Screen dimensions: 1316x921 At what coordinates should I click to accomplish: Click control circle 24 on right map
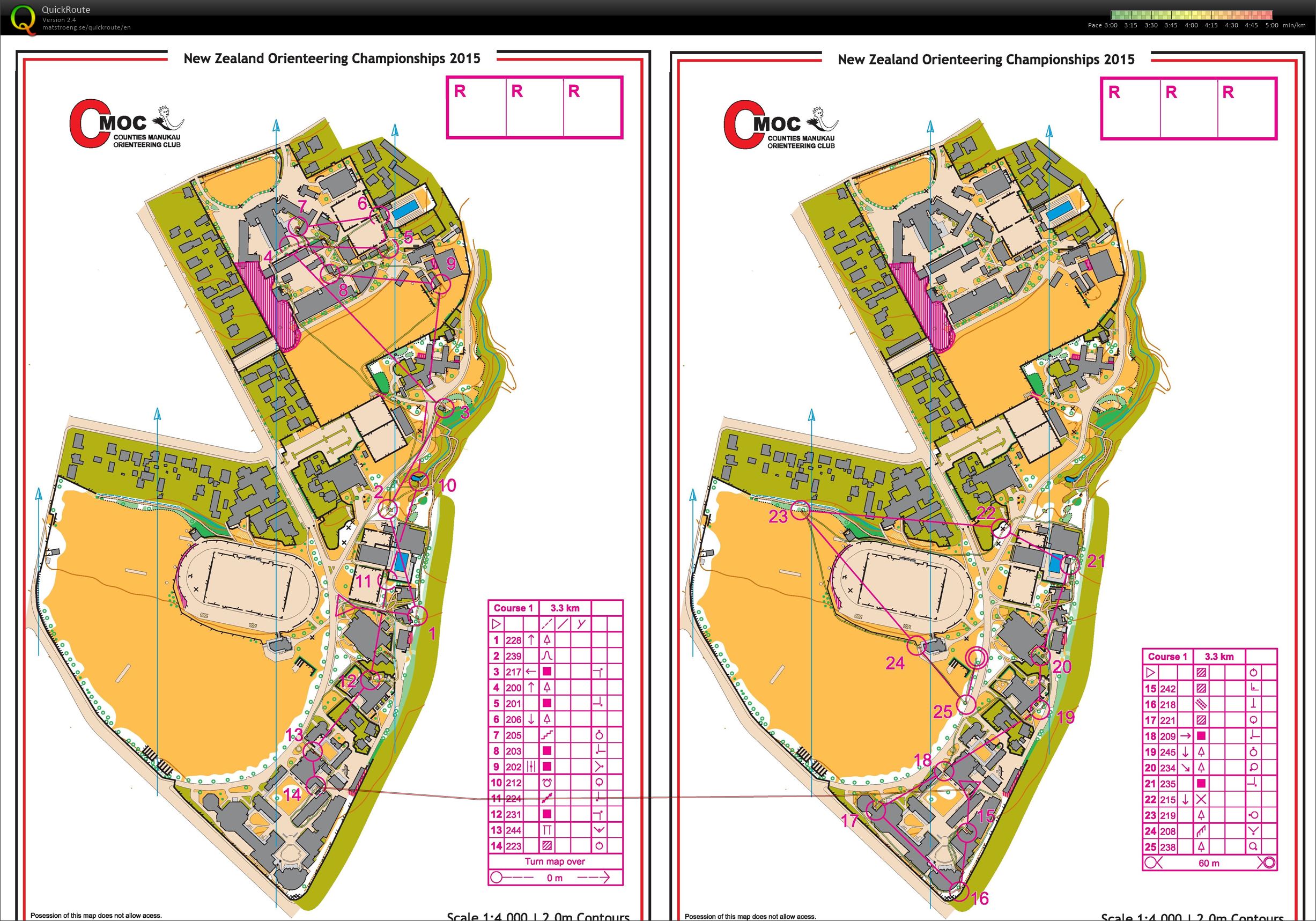[916, 645]
